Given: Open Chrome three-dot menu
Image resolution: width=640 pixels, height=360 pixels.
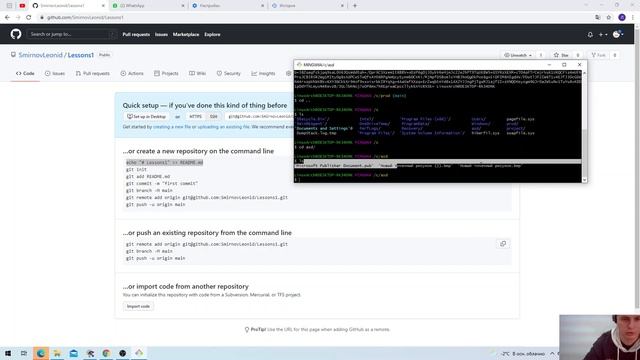Looking at the screenshot, I should tap(633, 17).
